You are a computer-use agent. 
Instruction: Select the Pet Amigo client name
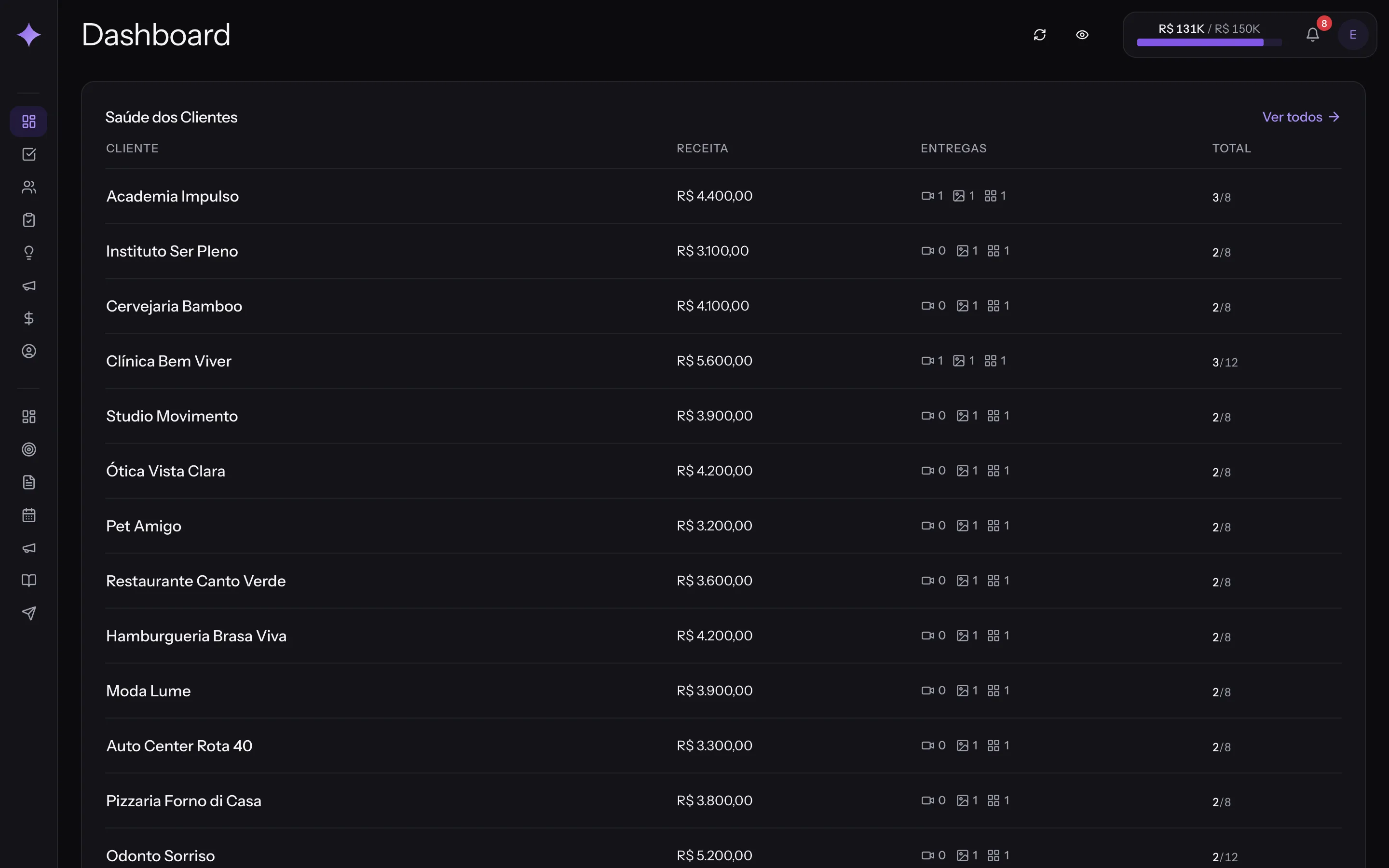tap(144, 527)
